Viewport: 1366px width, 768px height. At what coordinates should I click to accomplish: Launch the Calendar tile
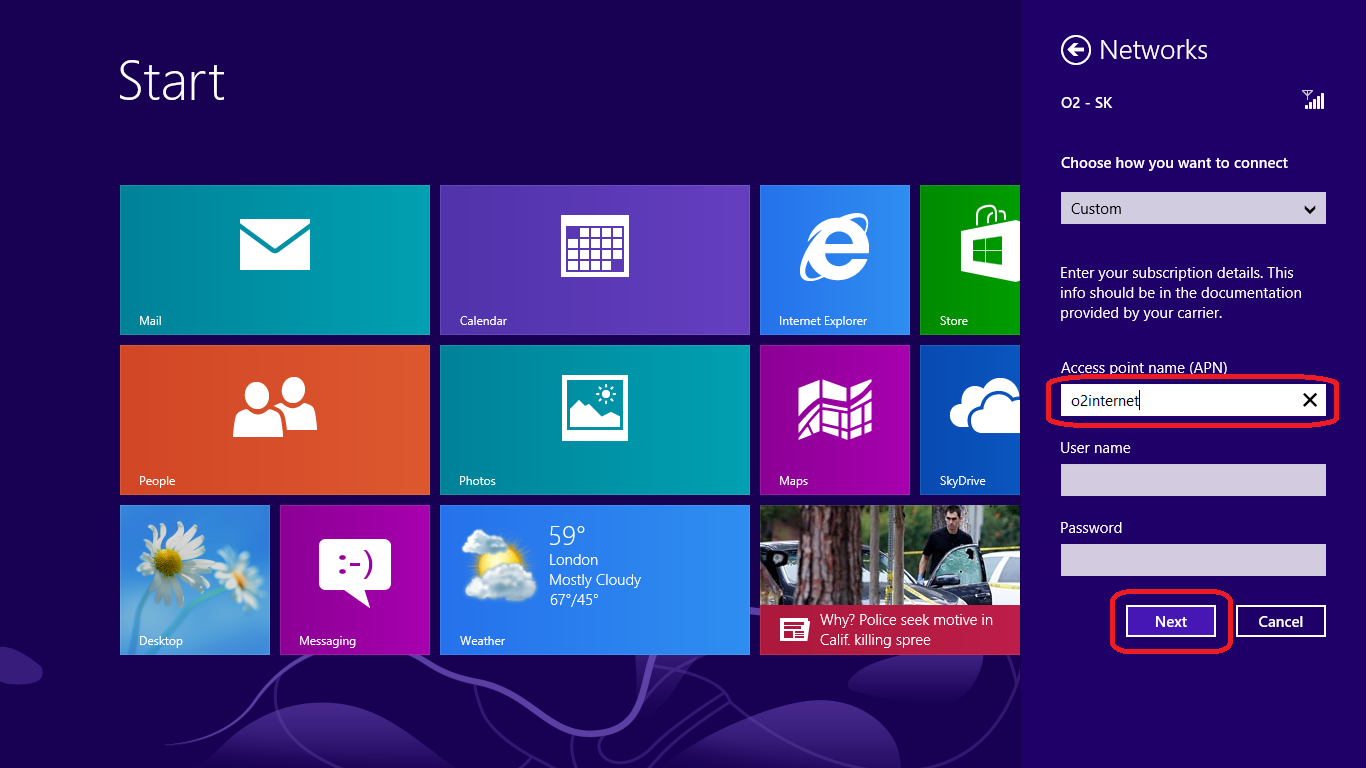(594, 259)
